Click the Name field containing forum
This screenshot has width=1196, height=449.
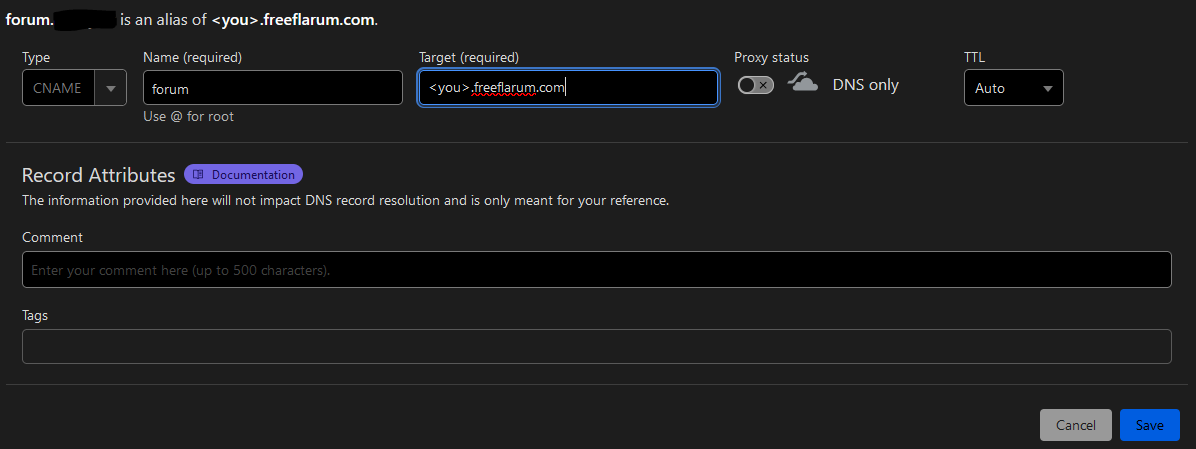[272, 88]
